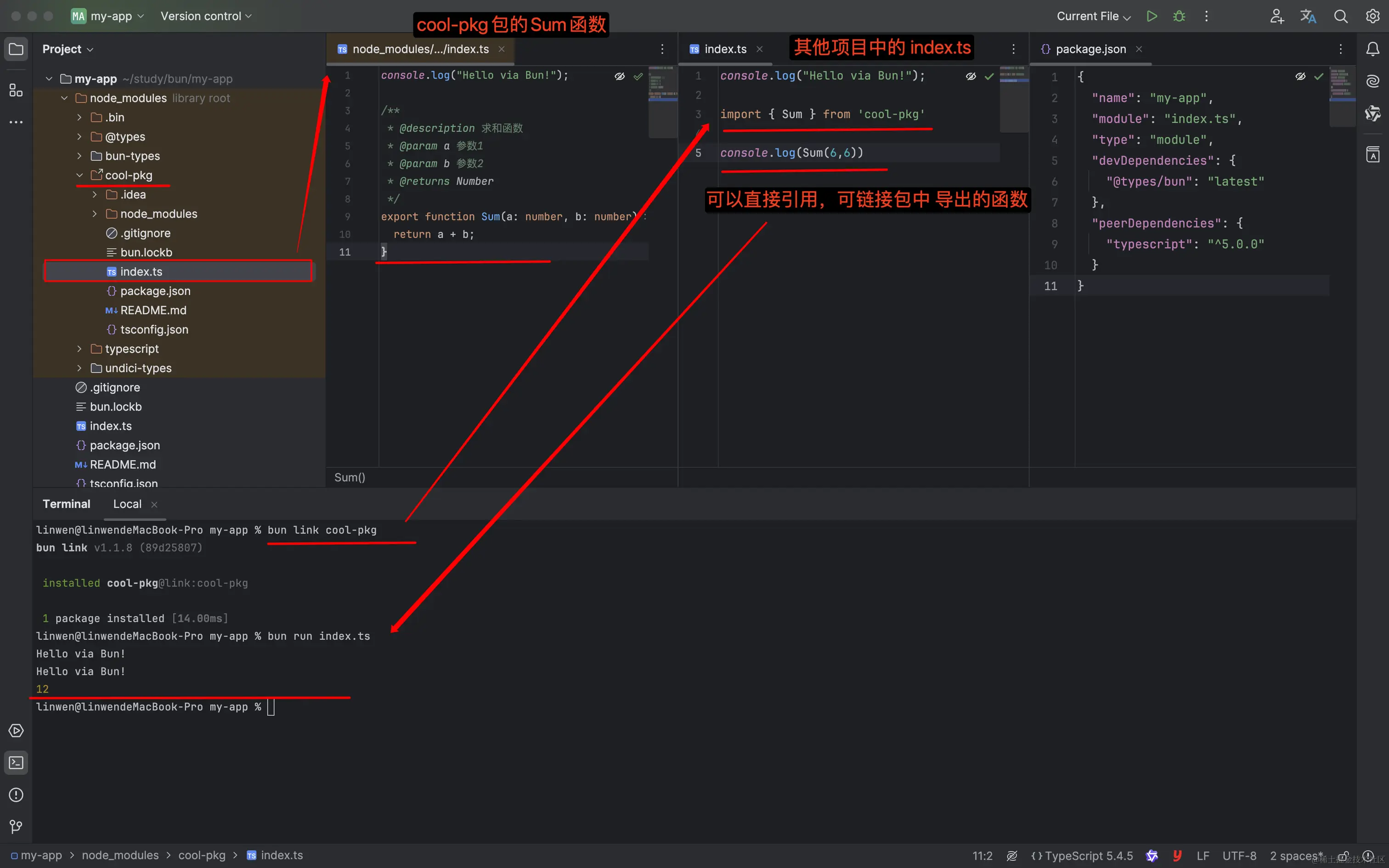Switch to the package.json editor tab

click(x=1090, y=49)
